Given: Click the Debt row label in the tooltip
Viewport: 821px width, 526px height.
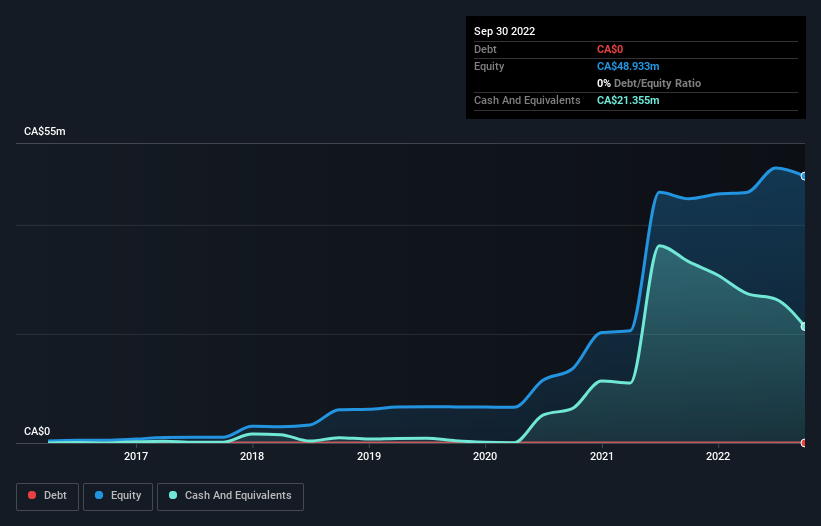Looking at the screenshot, I should [485, 49].
